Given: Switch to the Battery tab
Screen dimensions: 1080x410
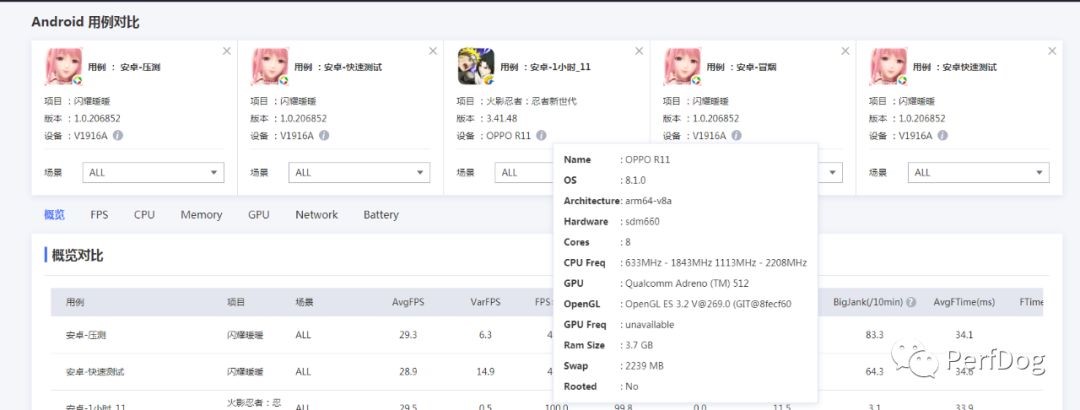Looking at the screenshot, I should 381,214.
